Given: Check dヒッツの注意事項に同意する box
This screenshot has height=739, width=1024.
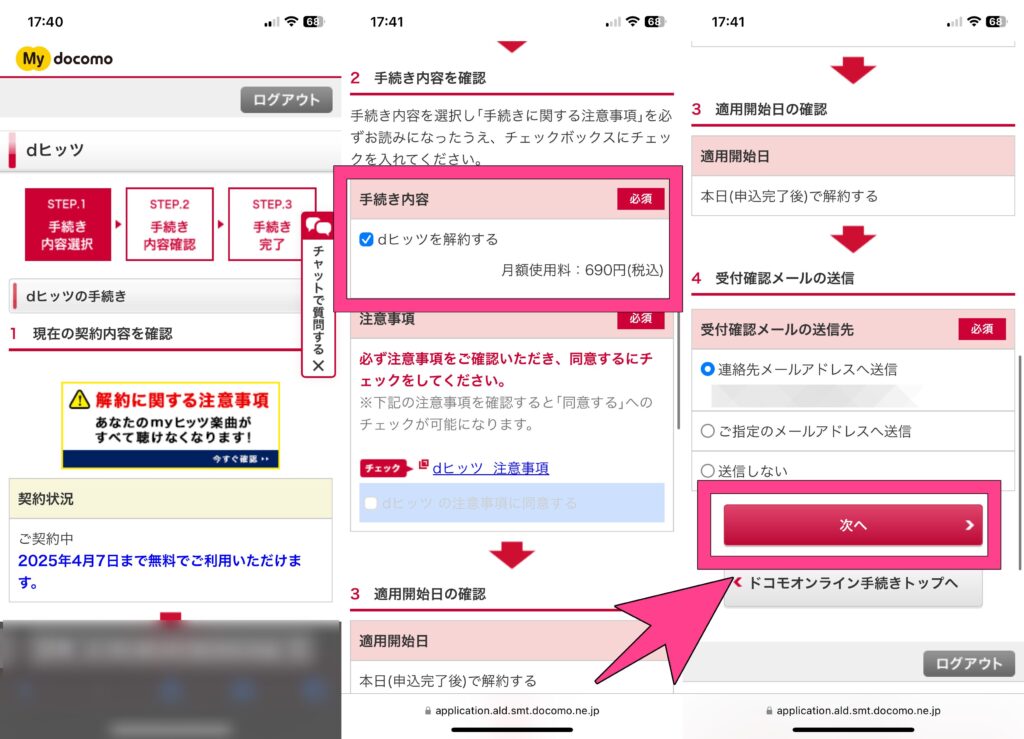Looking at the screenshot, I should point(371,503).
